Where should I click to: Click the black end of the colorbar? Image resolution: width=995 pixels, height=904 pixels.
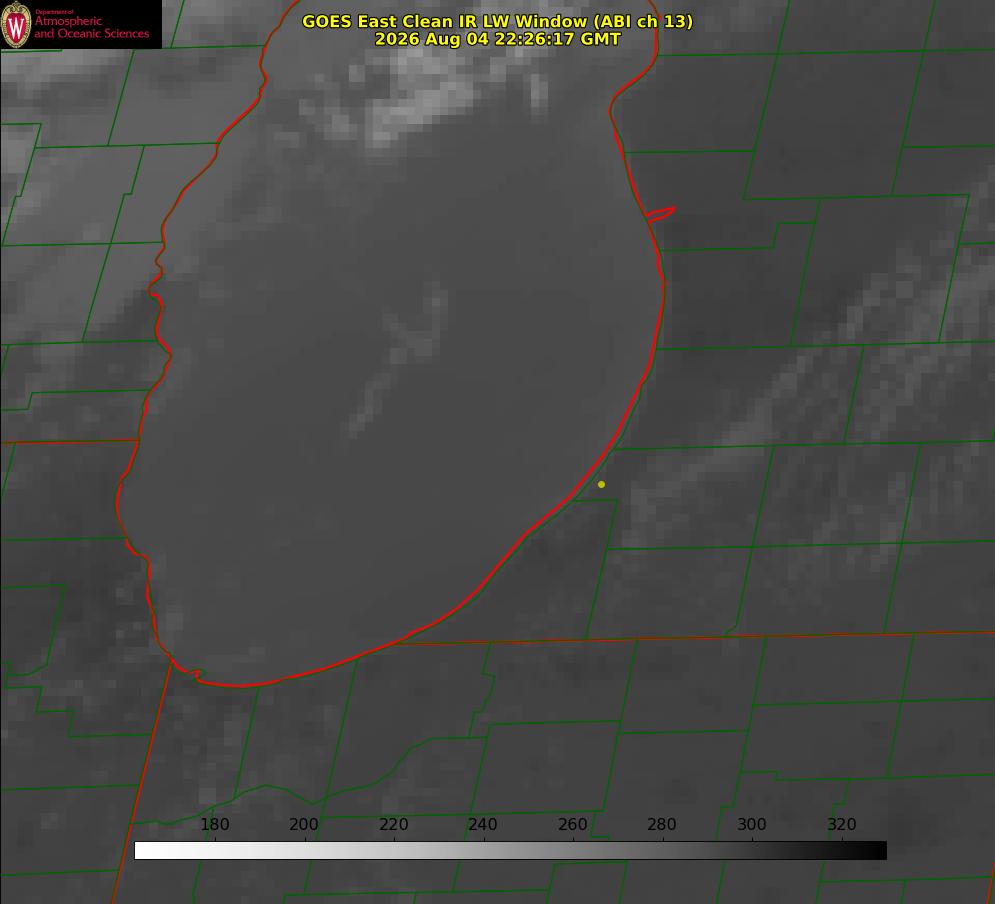pyautogui.click(x=878, y=851)
